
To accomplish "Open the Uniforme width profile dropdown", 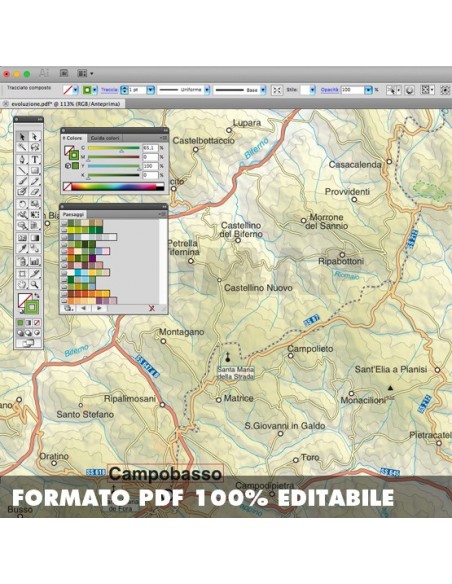I will [207, 90].
